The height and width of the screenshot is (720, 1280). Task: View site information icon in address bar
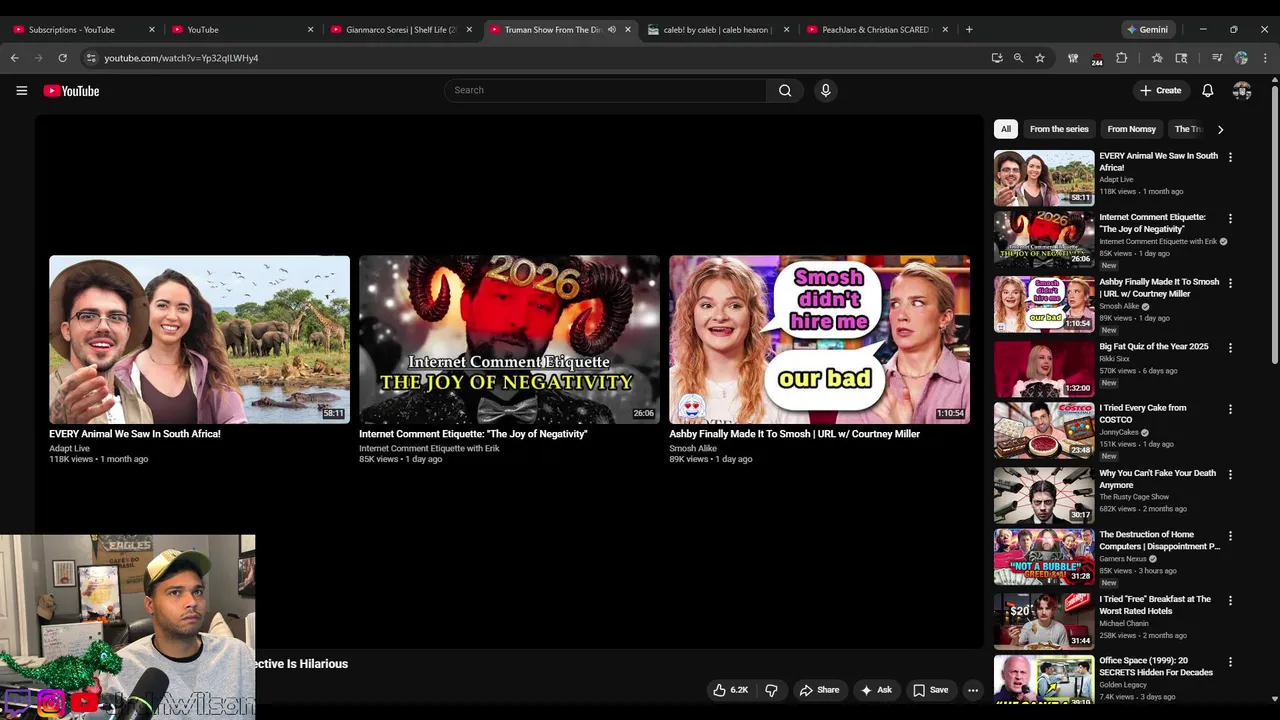(91, 58)
